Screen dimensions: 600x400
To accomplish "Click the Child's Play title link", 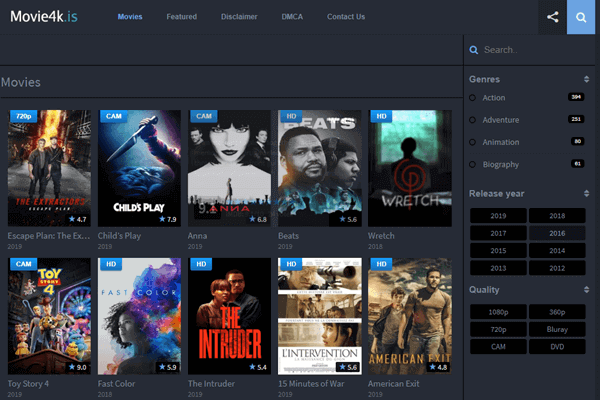I will pos(119,236).
